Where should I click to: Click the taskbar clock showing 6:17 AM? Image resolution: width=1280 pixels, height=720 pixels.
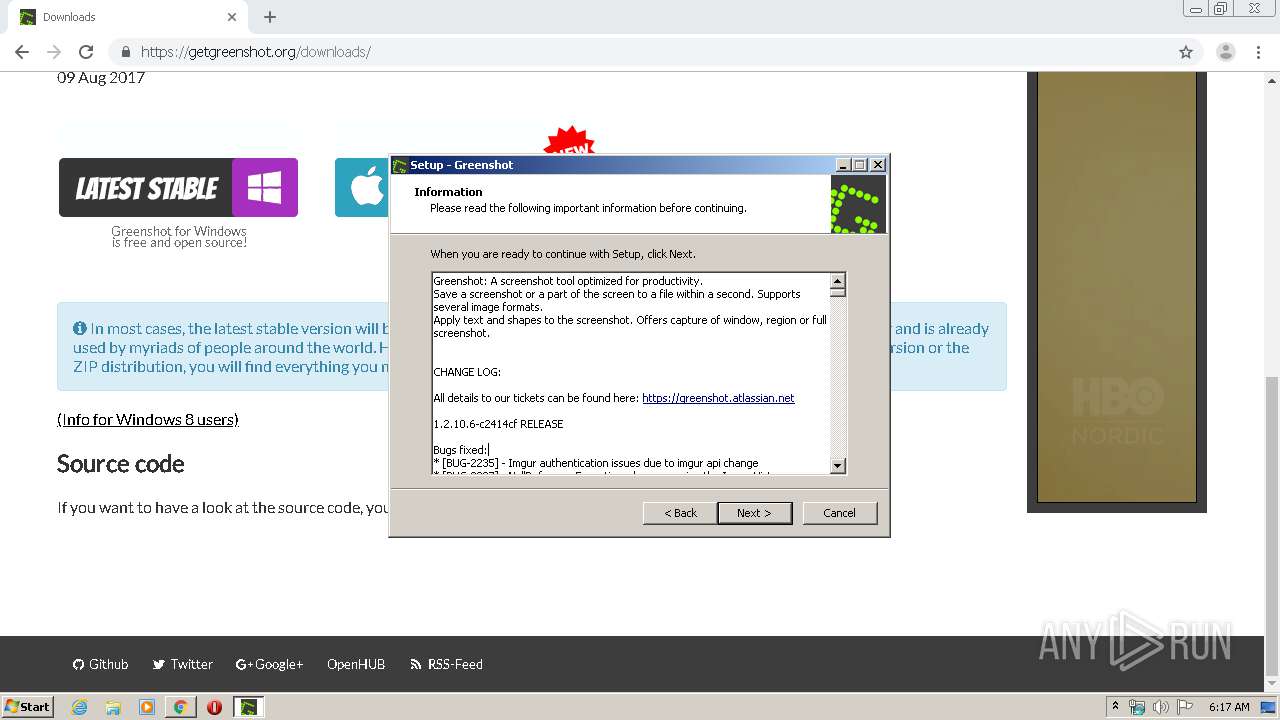(x=1229, y=707)
